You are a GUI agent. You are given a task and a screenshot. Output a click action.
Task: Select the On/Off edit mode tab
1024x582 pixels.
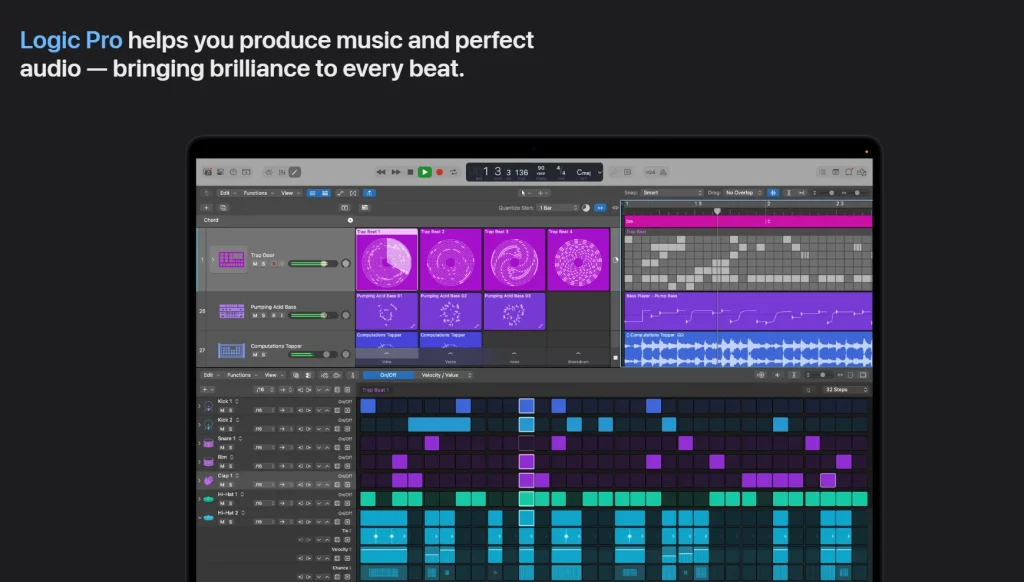pos(389,375)
